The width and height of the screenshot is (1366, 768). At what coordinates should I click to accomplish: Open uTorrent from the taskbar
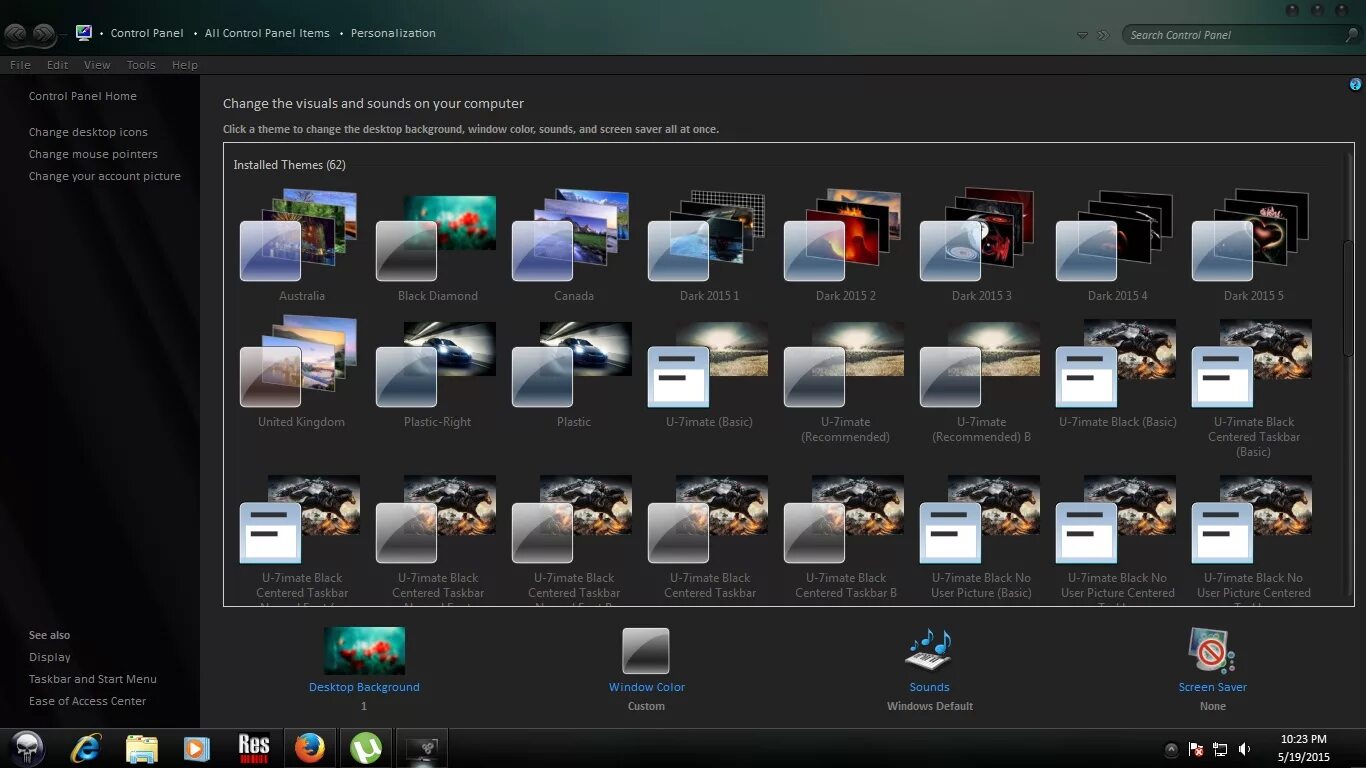366,747
